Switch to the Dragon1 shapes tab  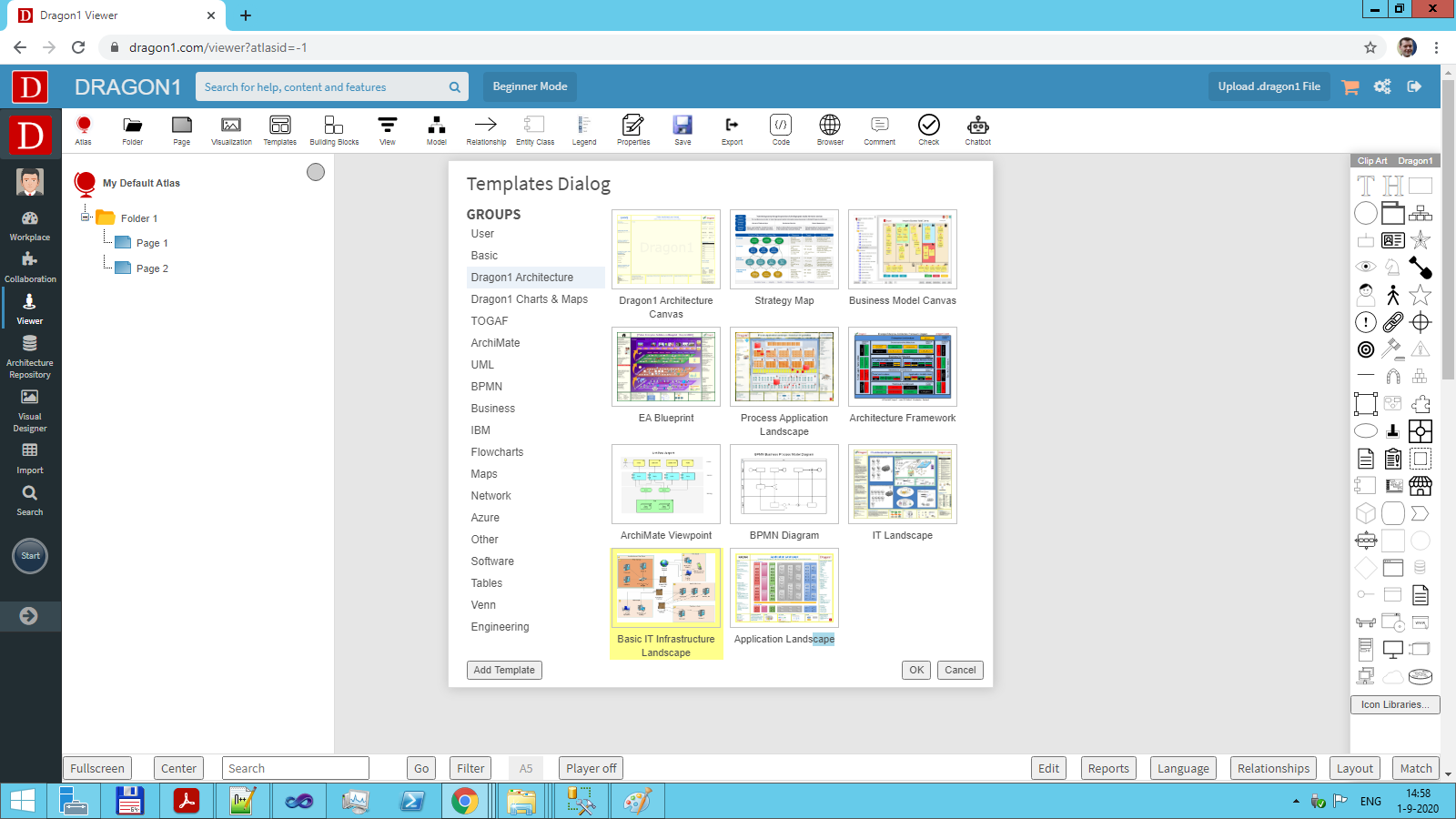tap(1415, 161)
